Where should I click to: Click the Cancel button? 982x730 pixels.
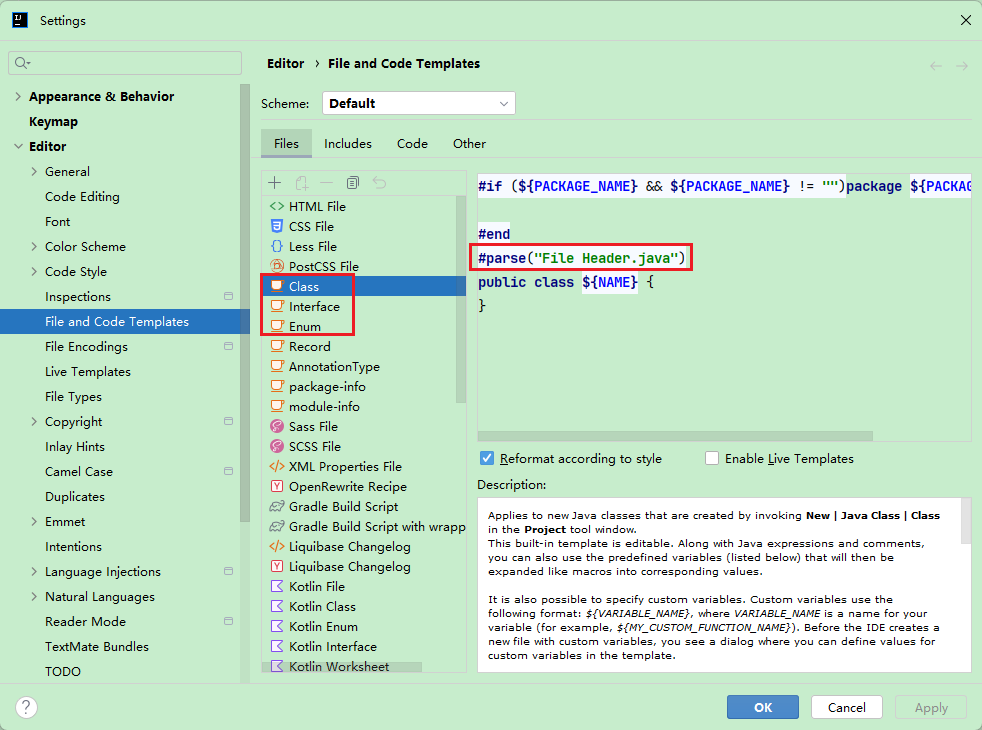pos(846,707)
